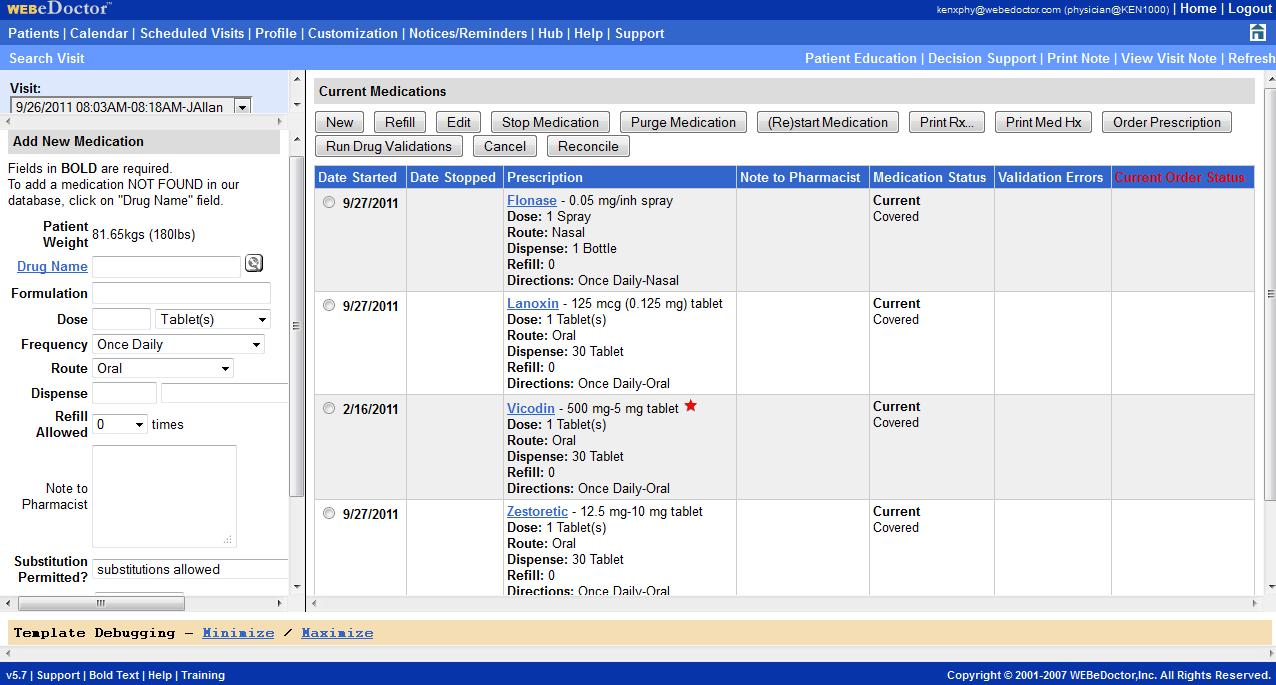Click the Run Drug Validations button

point(388,145)
